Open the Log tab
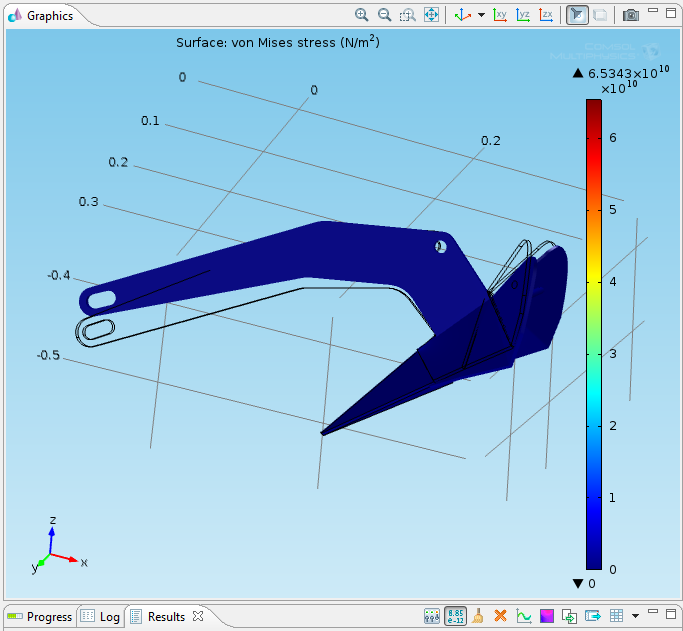Screen dimensions: 683x631 tap(101, 617)
